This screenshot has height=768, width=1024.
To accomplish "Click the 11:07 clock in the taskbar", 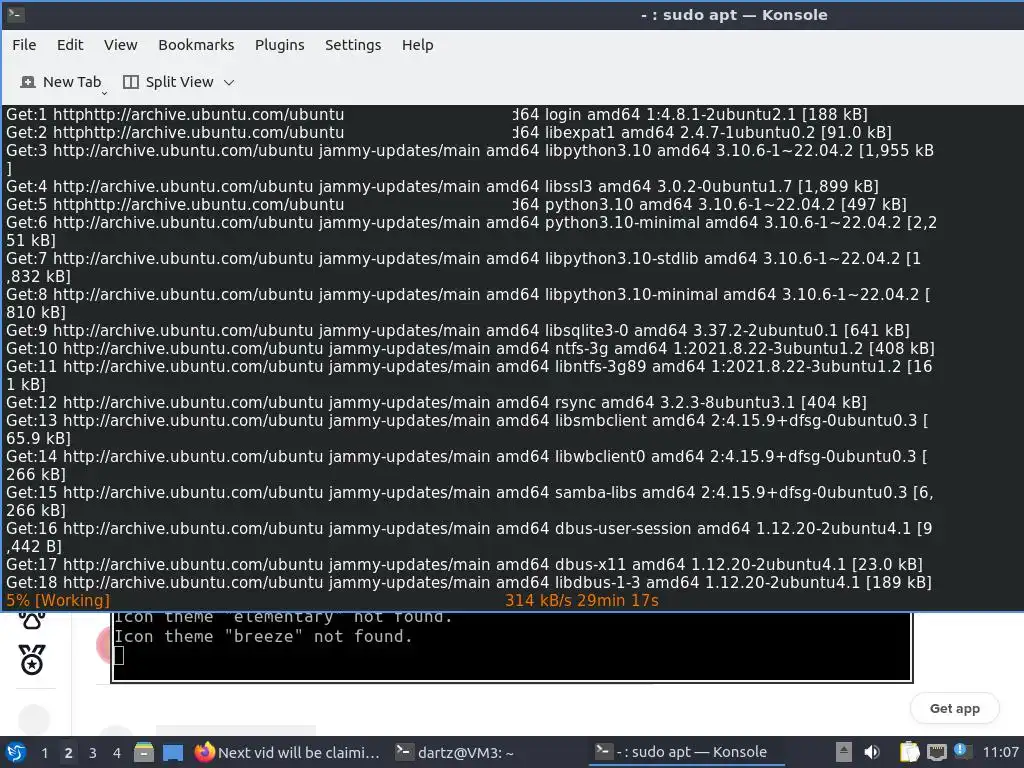I will [x=1000, y=752].
